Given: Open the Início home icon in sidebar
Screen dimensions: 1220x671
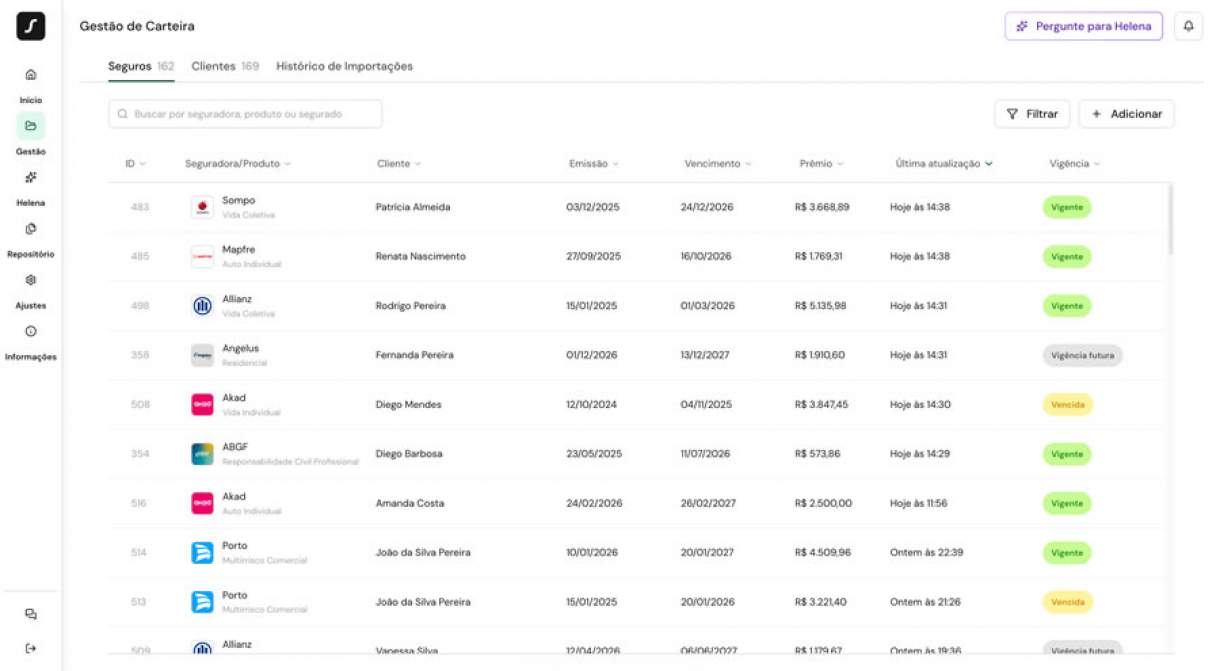Looking at the screenshot, I should [30, 75].
